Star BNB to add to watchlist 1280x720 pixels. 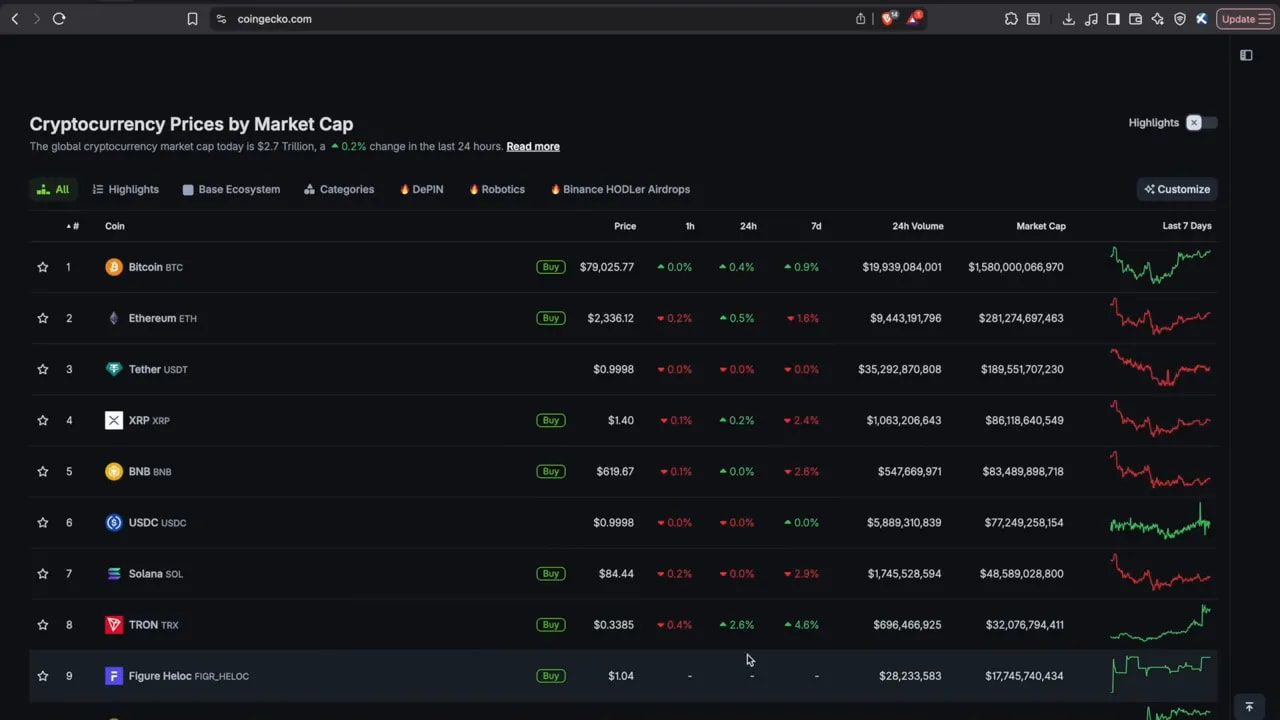(43, 471)
